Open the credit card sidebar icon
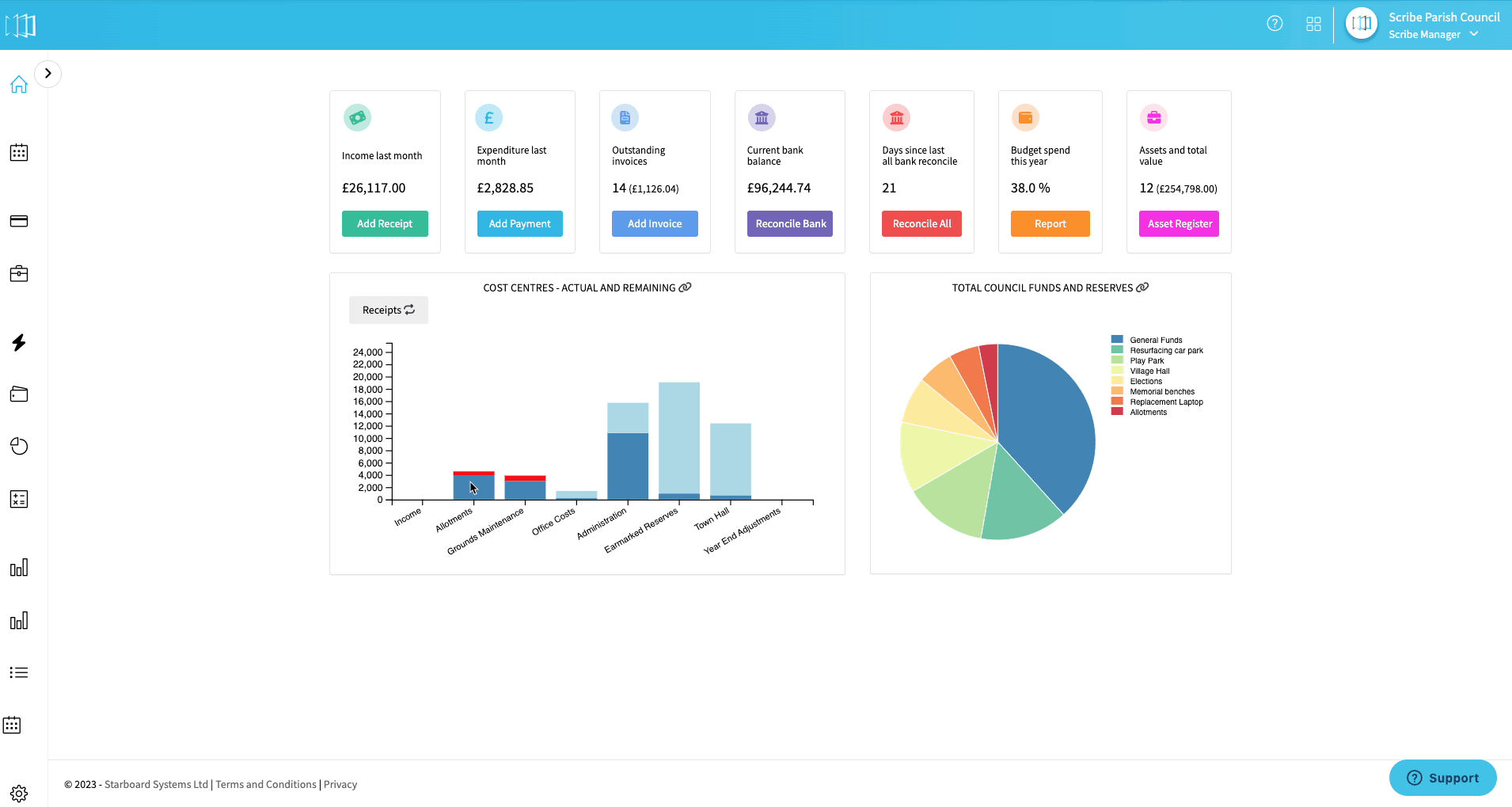This screenshot has height=807, width=1512. click(x=19, y=221)
